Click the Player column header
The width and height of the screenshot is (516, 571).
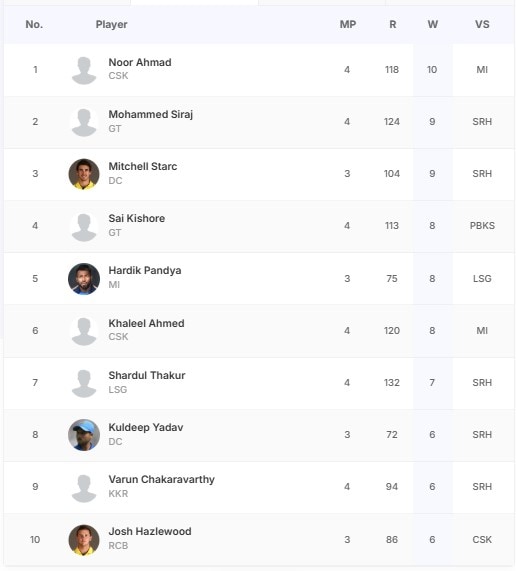111,24
